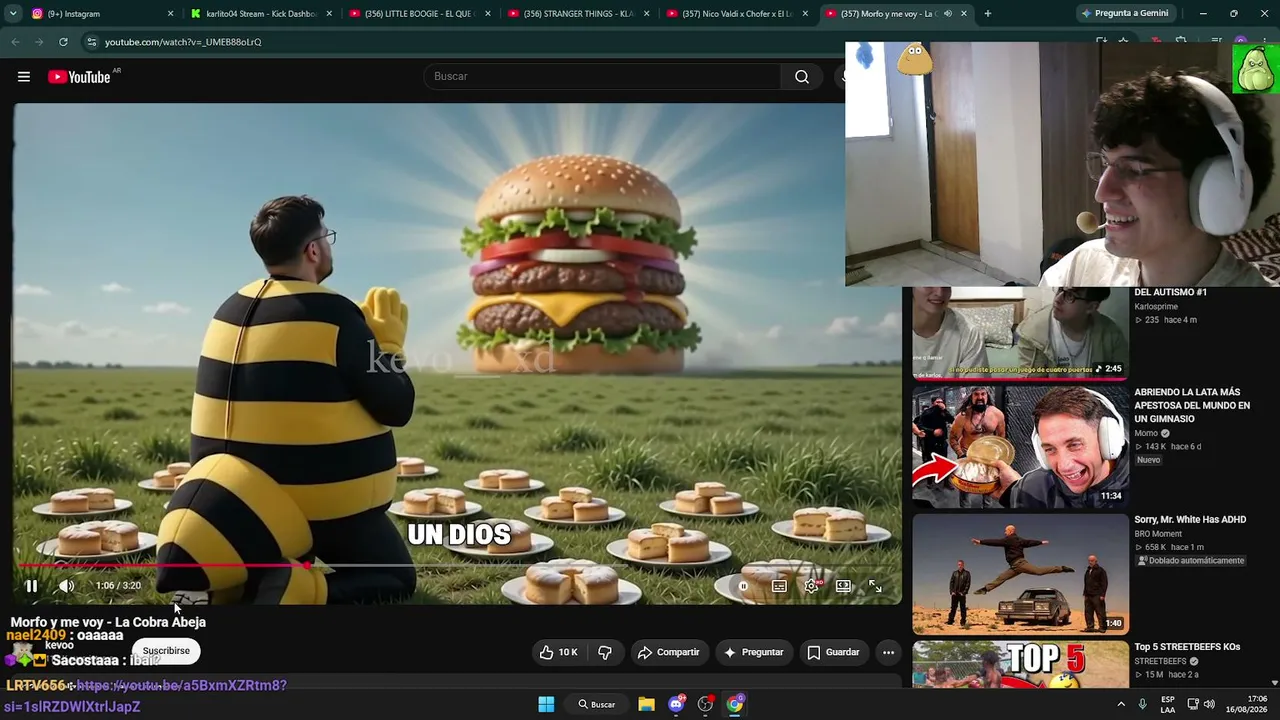The image size is (1280, 720).
Task: Open the network and volume quick settings
Action: click(1203, 704)
